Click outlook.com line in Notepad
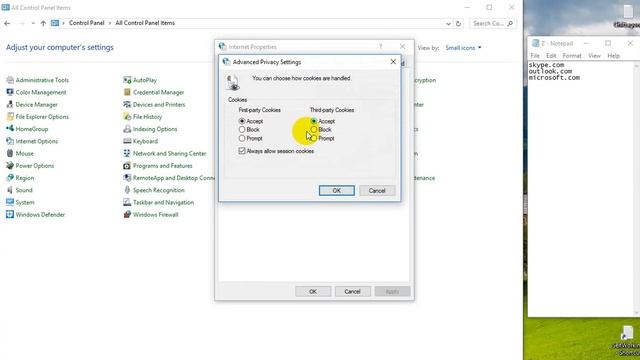The width and height of the screenshot is (640, 360). pos(550,71)
